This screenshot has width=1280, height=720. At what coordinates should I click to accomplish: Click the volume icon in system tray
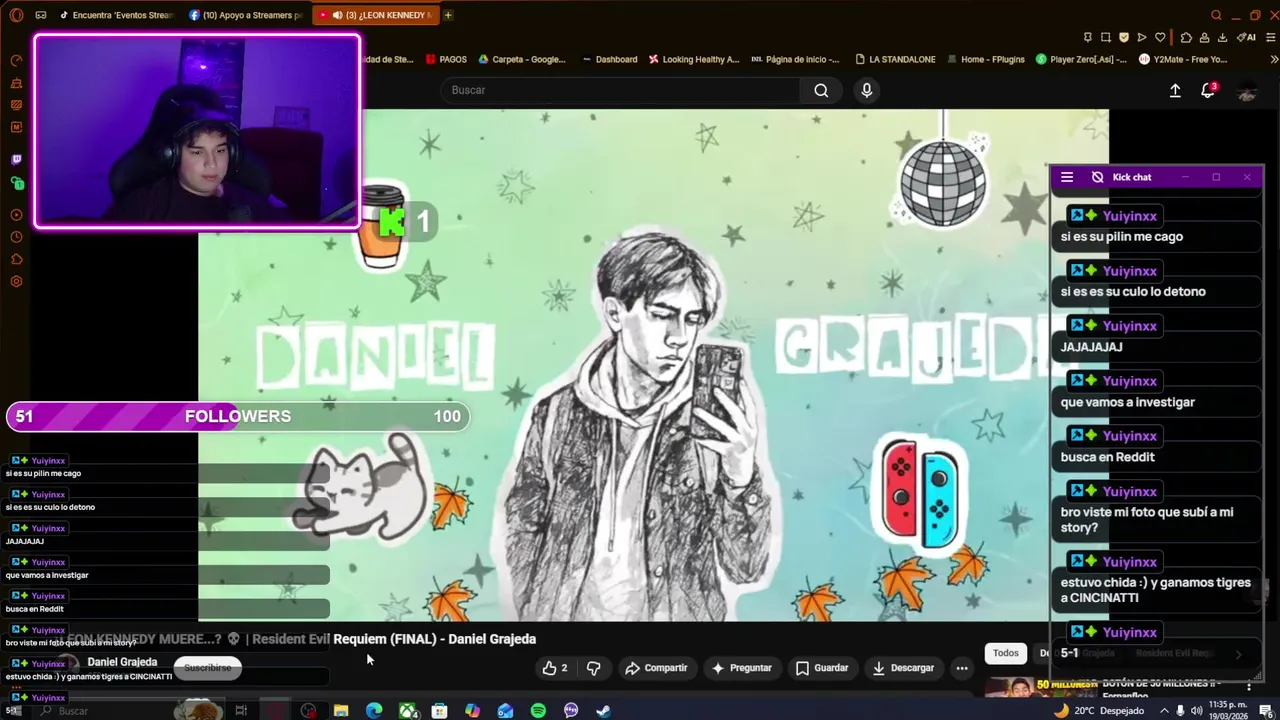click(1196, 711)
